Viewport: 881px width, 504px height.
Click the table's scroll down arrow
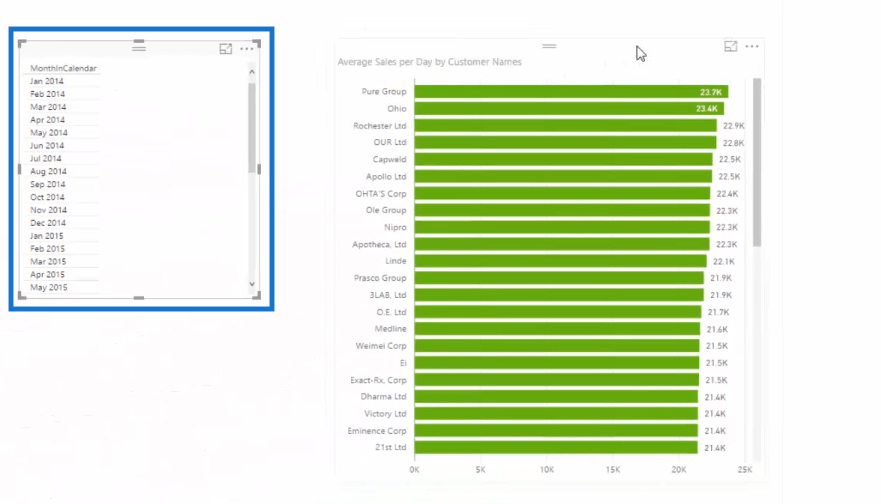pyautogui.click(x=252, y=284)
